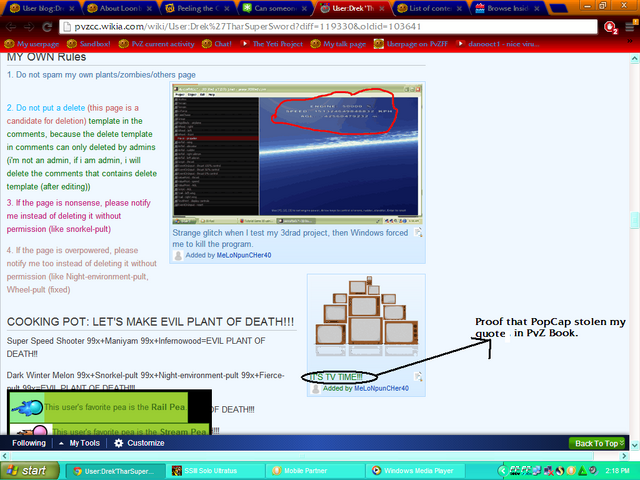Screen dimensions: 640x480
Task: Show more bookmarks via the » chevron
Action: coord(630,41)
